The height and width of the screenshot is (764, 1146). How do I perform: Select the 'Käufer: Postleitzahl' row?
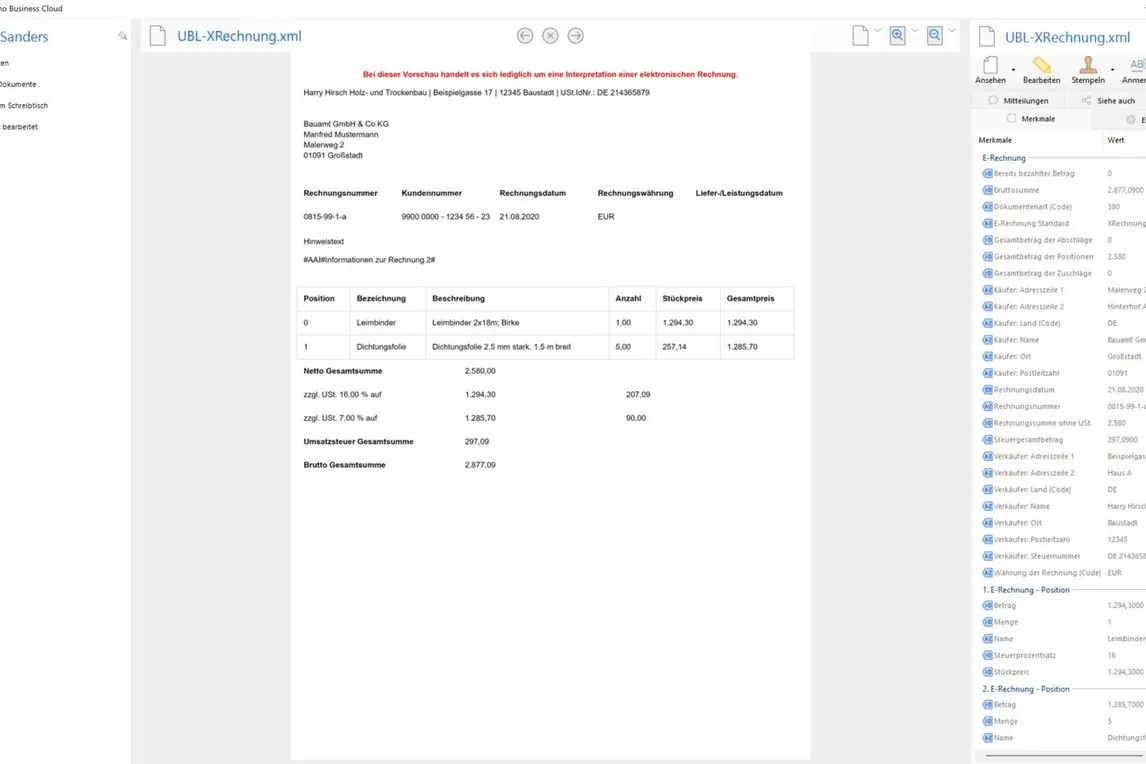tap(1063, 373)
